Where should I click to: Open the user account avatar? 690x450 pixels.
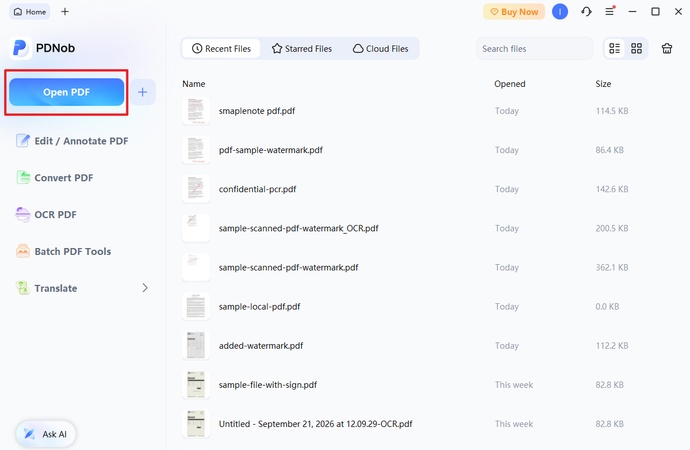click(x=560, y=12)
